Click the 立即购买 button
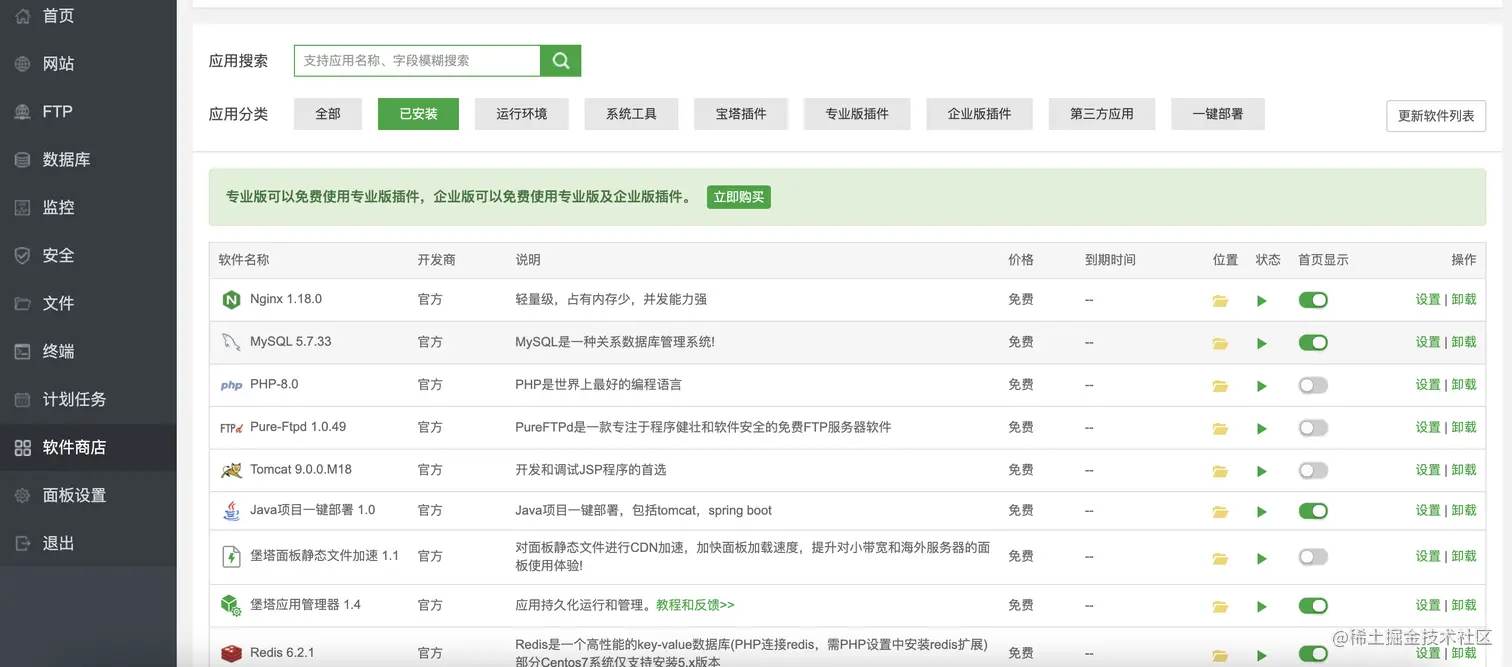The height and width of the screenshot is (667, 1512). (739, 197)
